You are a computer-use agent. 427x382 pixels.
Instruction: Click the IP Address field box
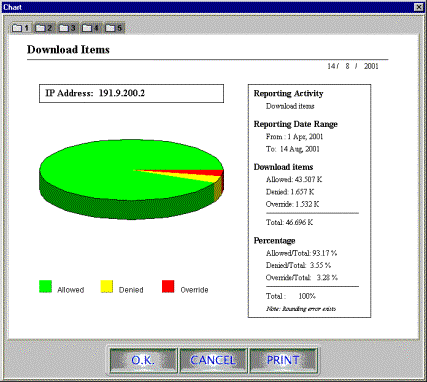pos(131,93)
